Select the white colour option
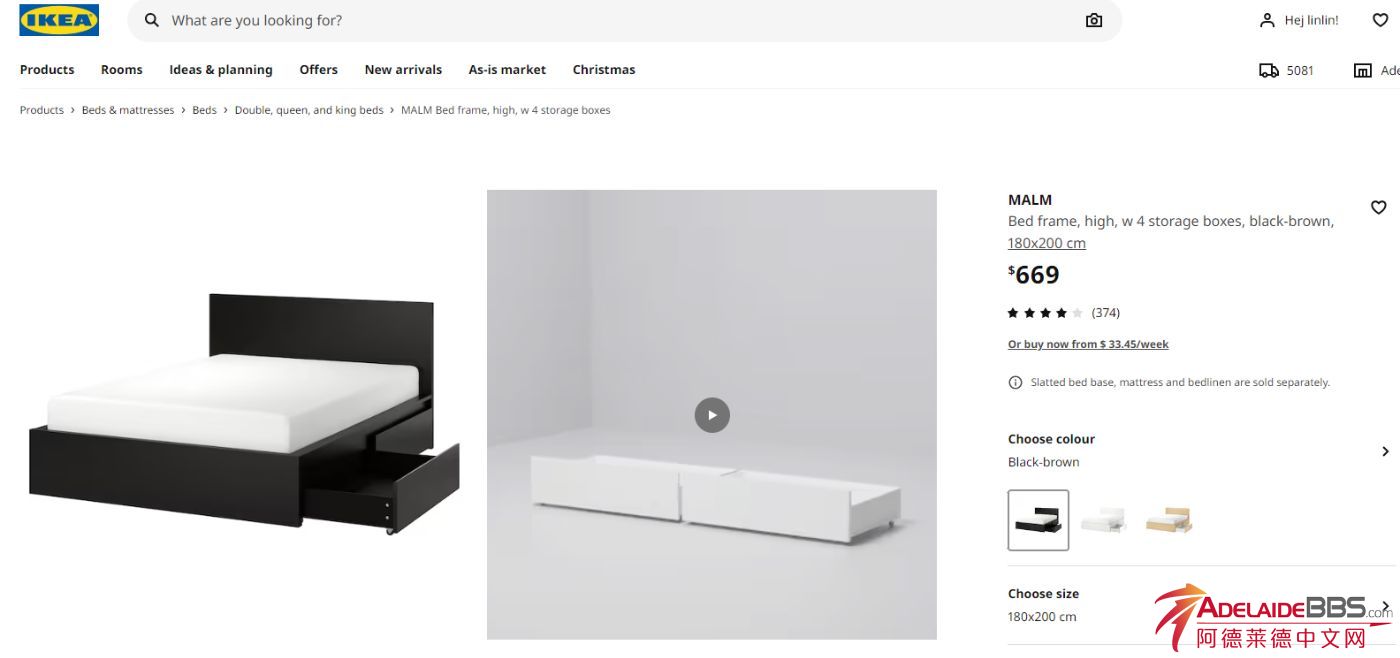Viewport: 1400px width, 658px height. tap(1104, 520)
